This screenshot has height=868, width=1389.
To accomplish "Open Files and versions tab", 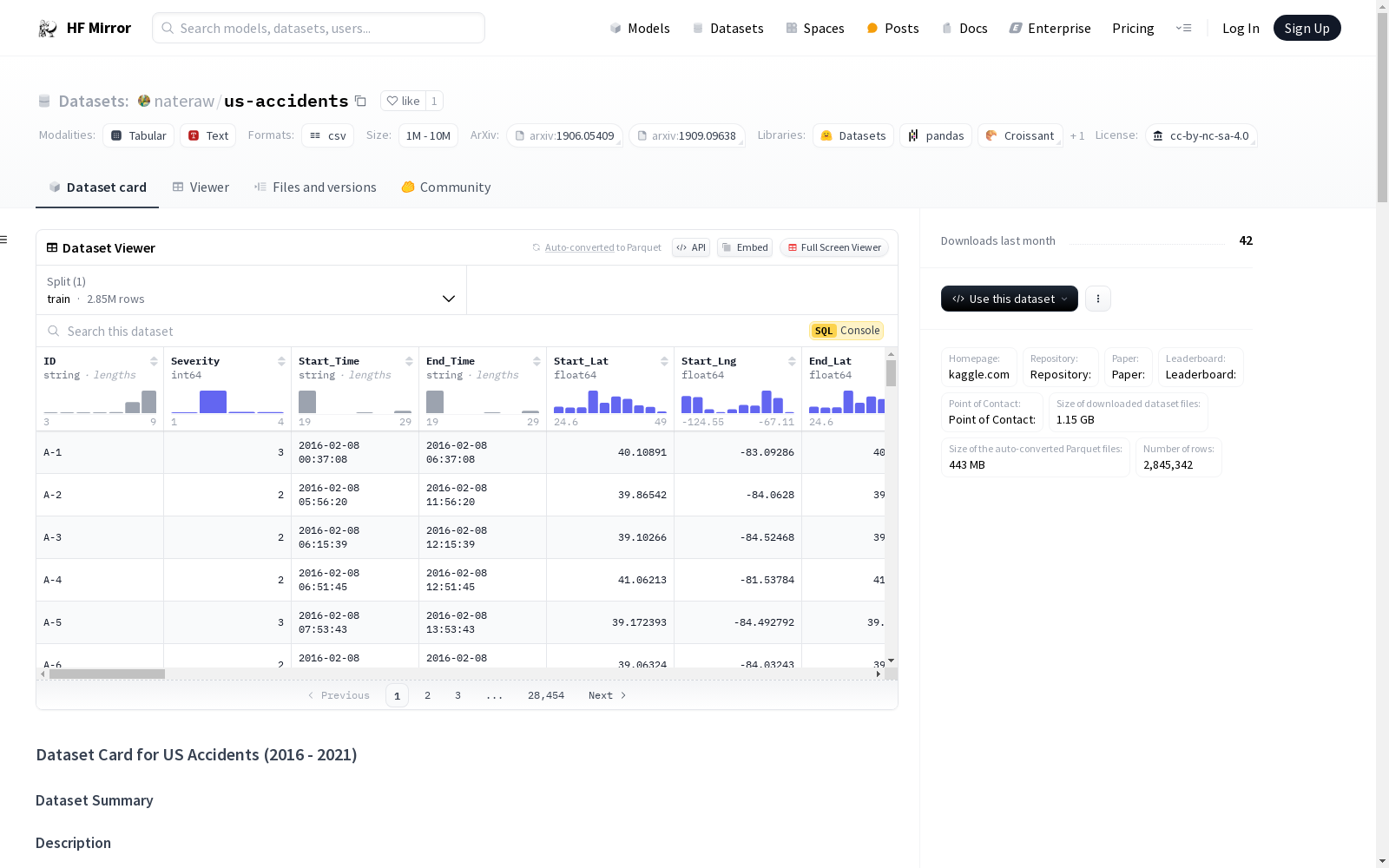I will click(315, 187).
